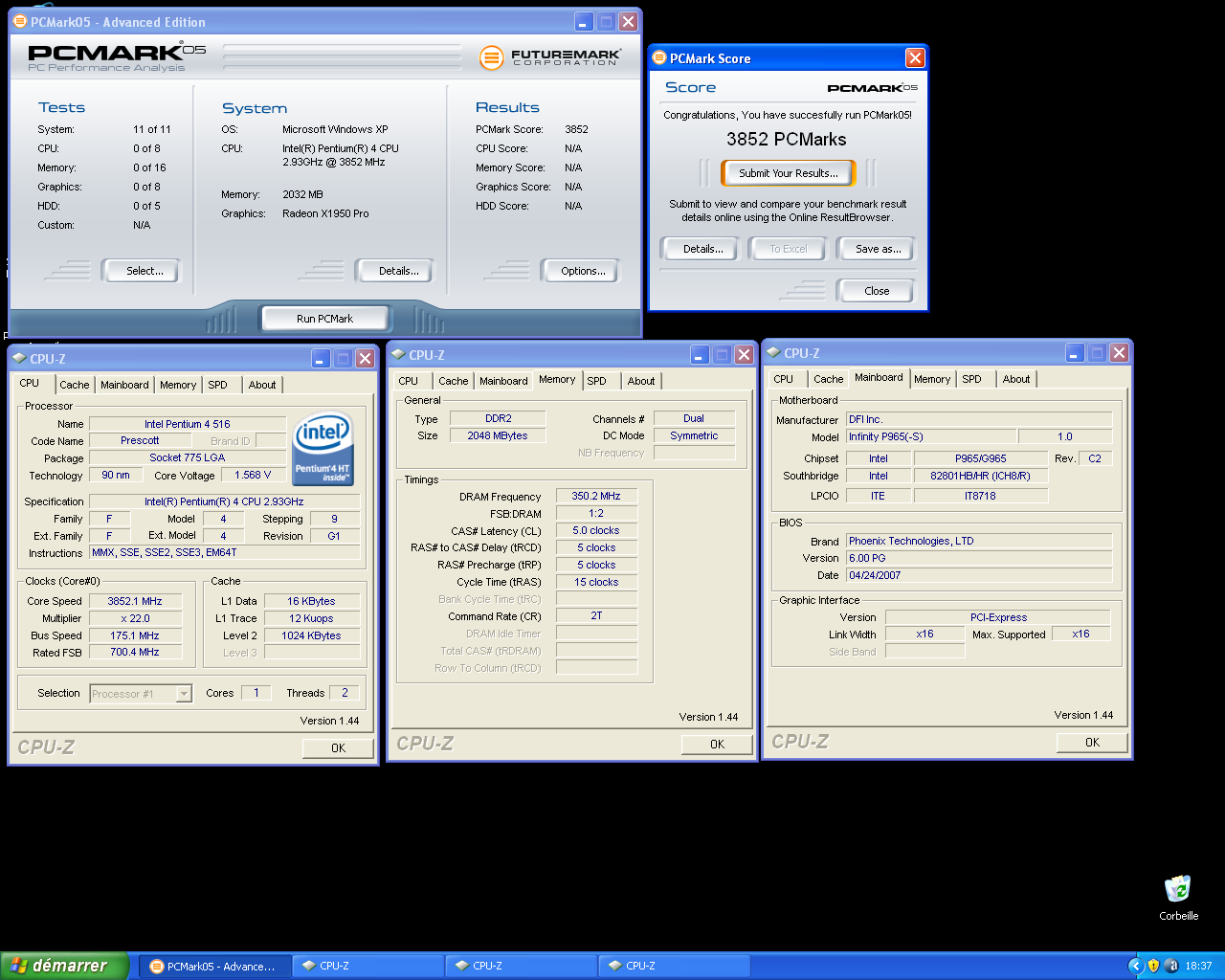Click the Command Rate 2T value
This screenshot has height=980, width=1225.
click(x=596, y=616)
